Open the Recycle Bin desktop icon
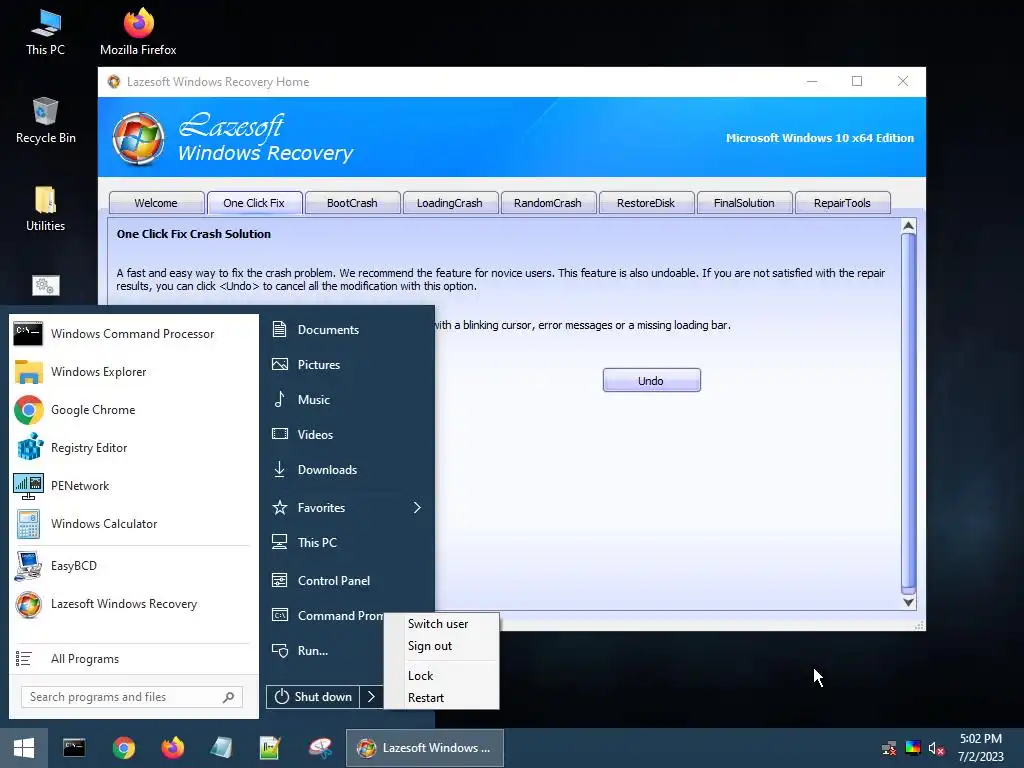1024x768 pixels. 45,121
